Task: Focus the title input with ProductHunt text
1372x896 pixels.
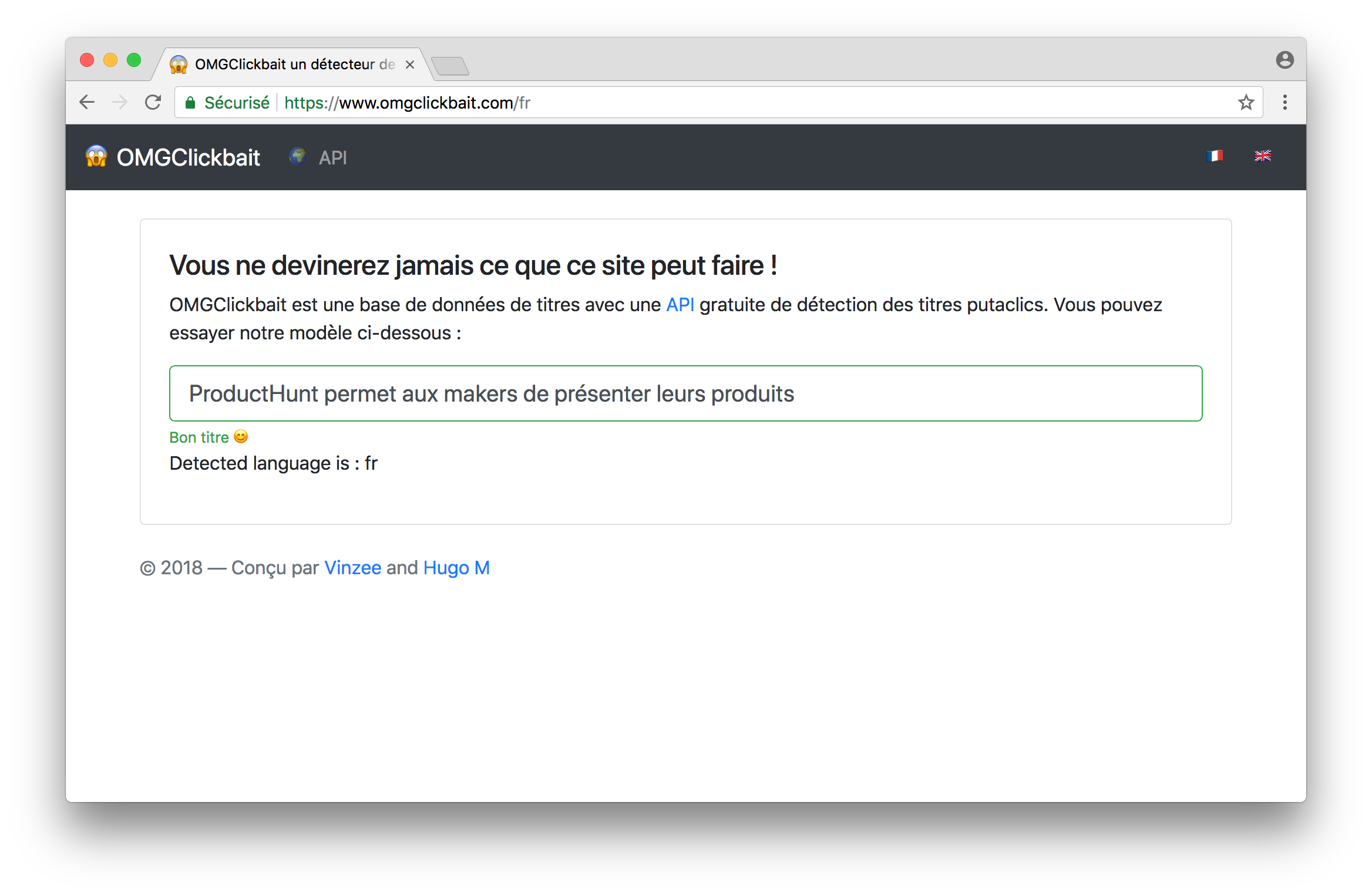Action: [x=685, y=393]
